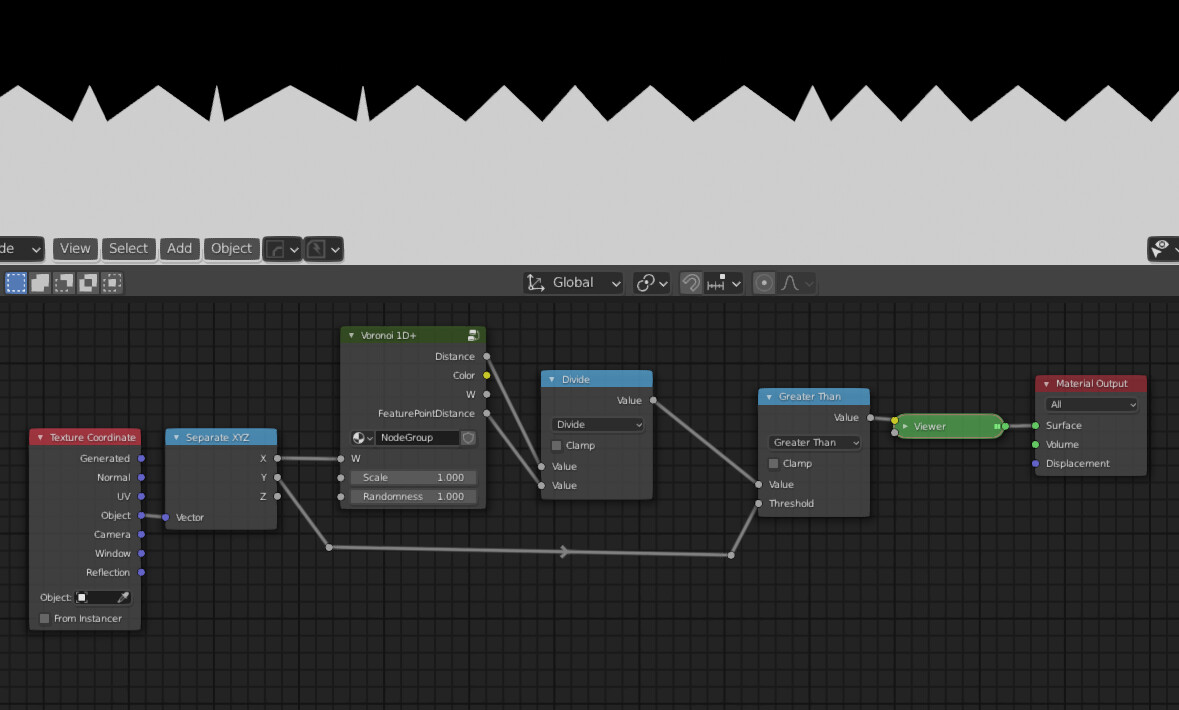Screen dimensions: 1179x710
Task: Select the green Viewer node
Action: coord(949,426)
